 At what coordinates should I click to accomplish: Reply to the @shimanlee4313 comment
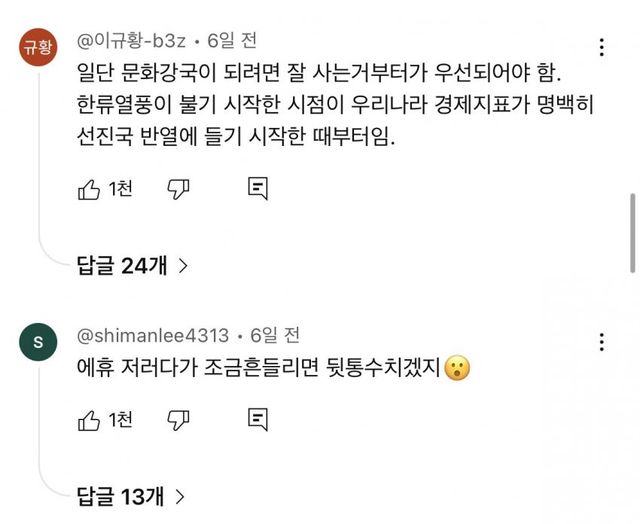[x=257, y=417]
